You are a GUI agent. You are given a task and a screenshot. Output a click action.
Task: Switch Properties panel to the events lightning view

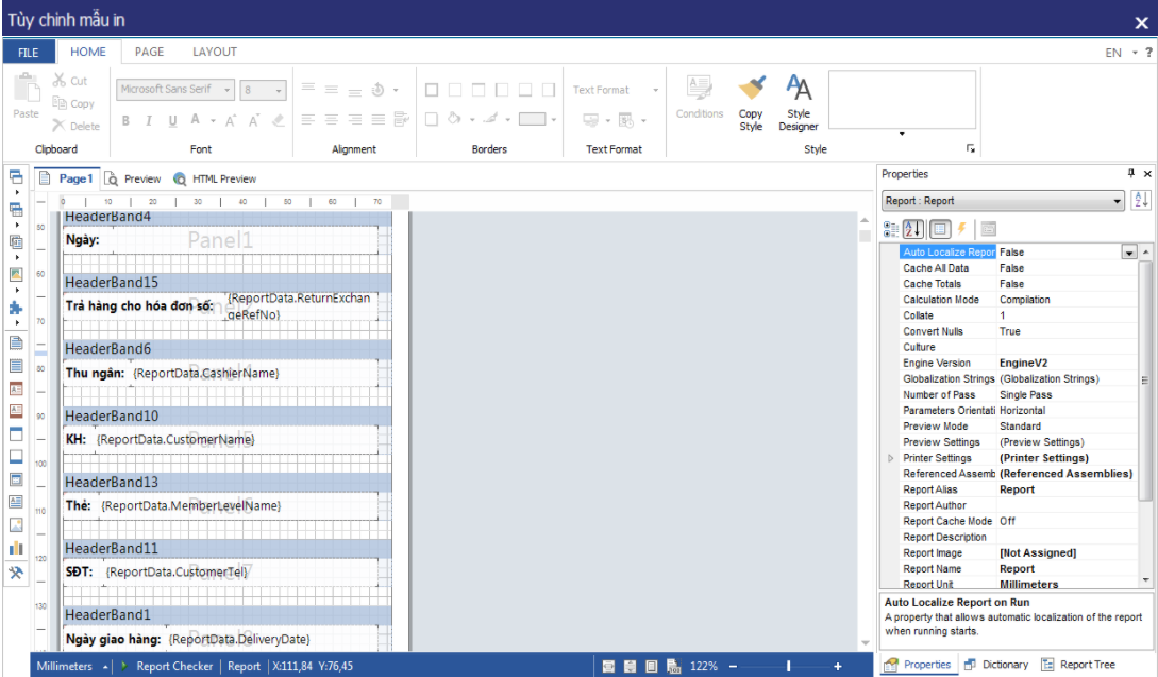click(962, 228)
